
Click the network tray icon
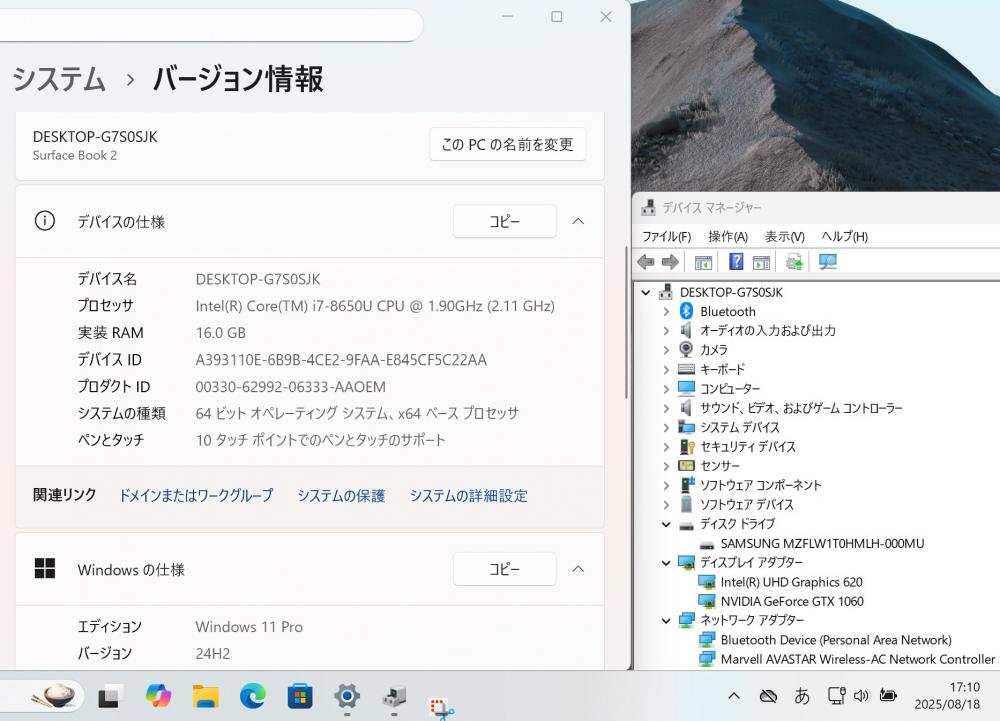[836, 696]
